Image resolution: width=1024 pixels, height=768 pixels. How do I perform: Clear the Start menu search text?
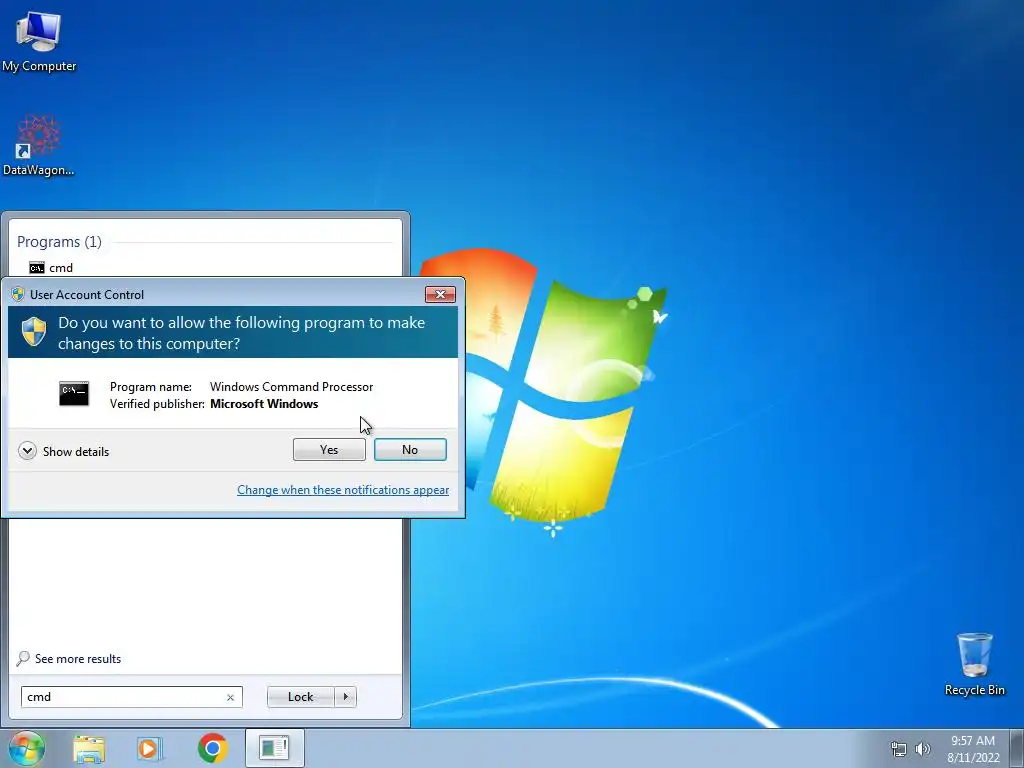pyautogui.click(x=230, y=697)
